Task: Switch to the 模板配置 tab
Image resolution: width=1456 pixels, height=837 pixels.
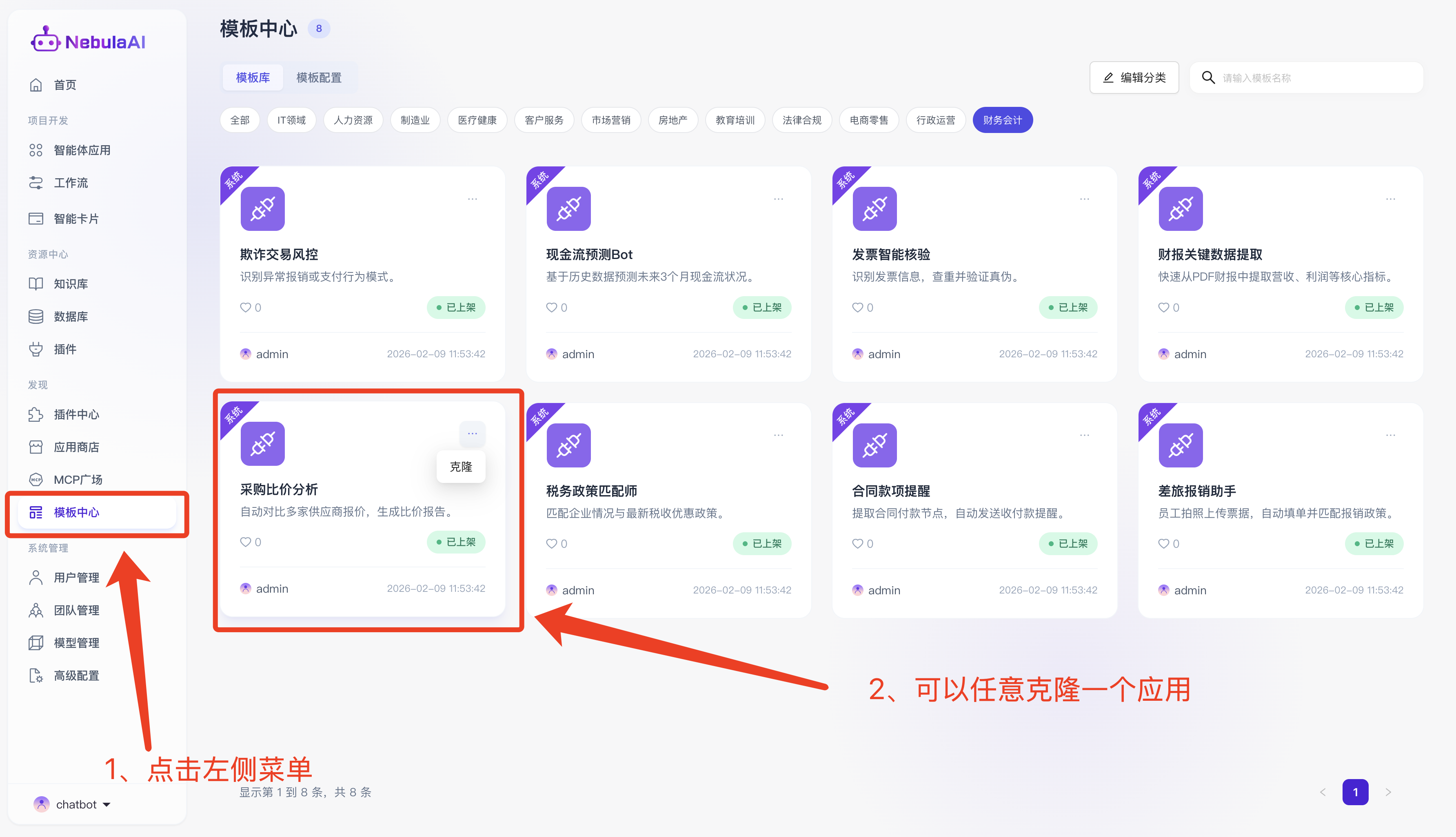Action: pos(319,77)
